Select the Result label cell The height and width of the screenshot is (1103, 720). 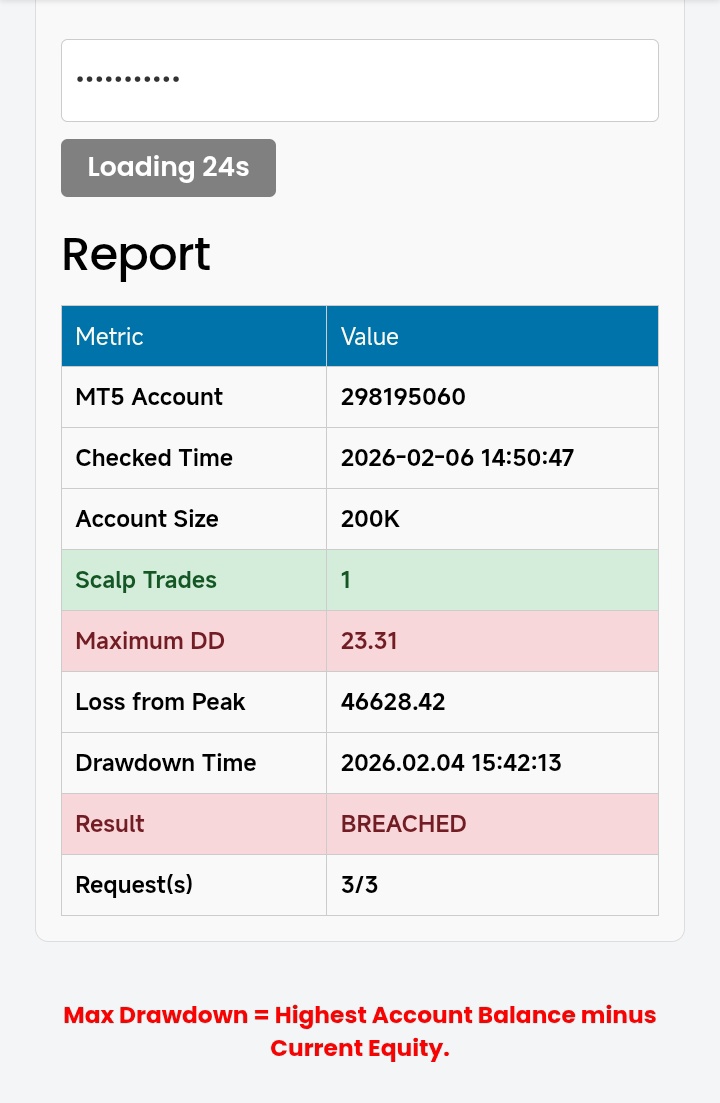[194, 824]
